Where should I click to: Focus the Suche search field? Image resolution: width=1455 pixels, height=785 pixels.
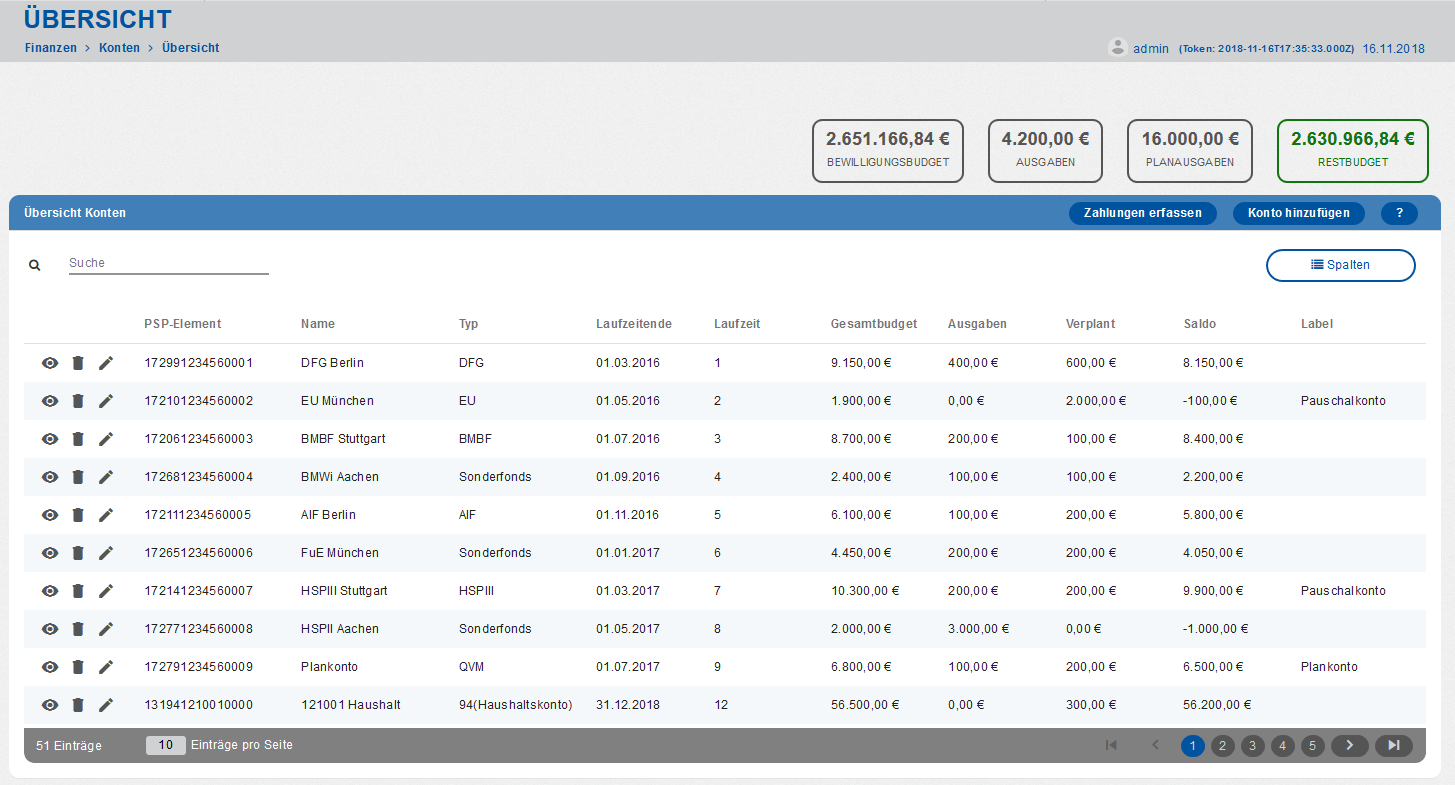coord(168,263)
